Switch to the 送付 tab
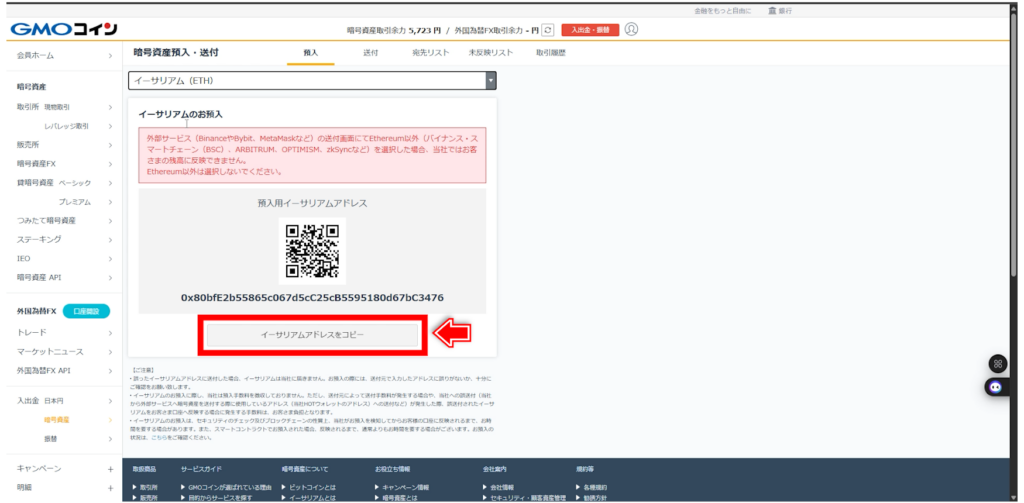 [371, 52]
